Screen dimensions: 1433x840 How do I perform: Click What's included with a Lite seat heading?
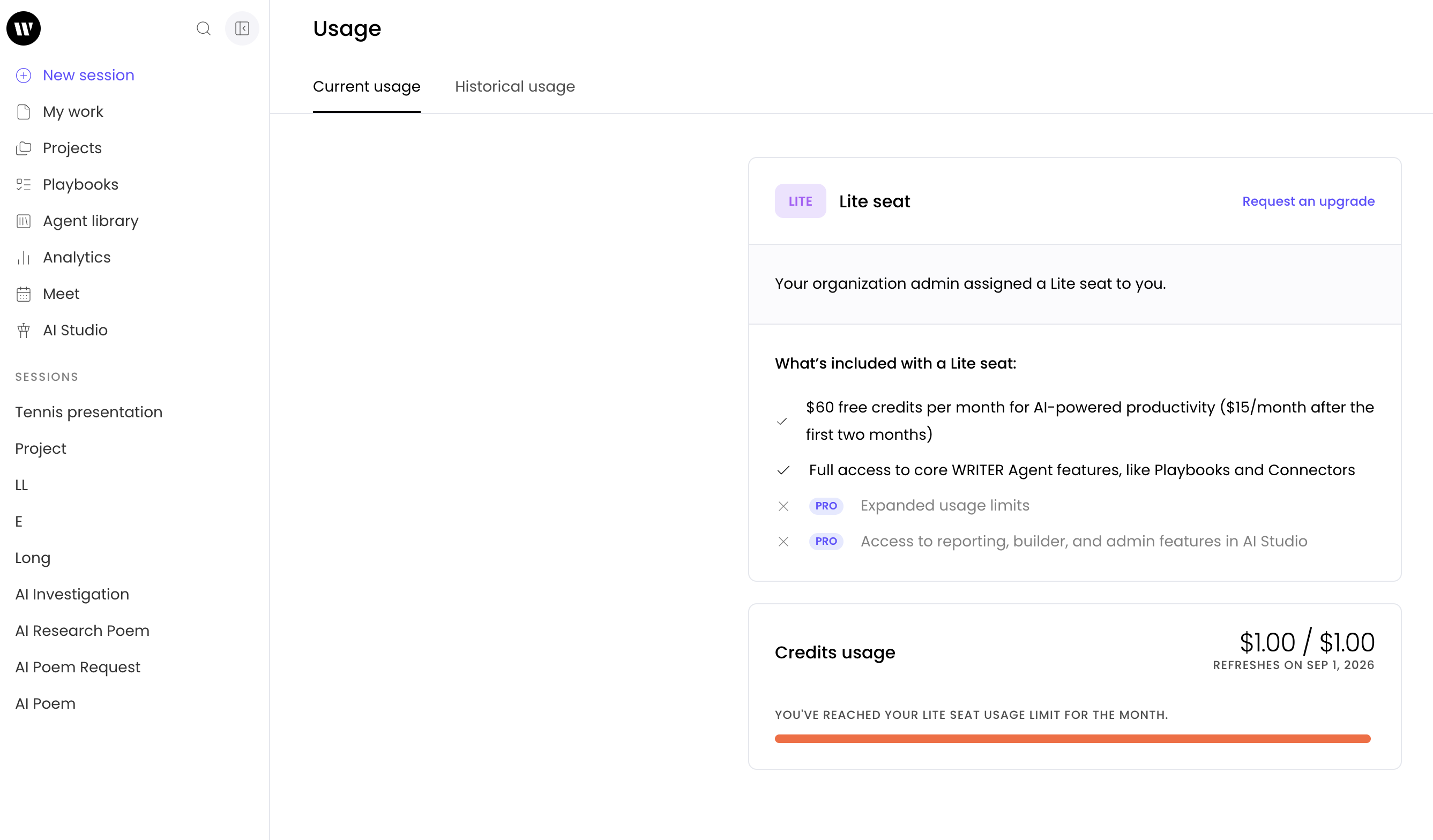895,363
